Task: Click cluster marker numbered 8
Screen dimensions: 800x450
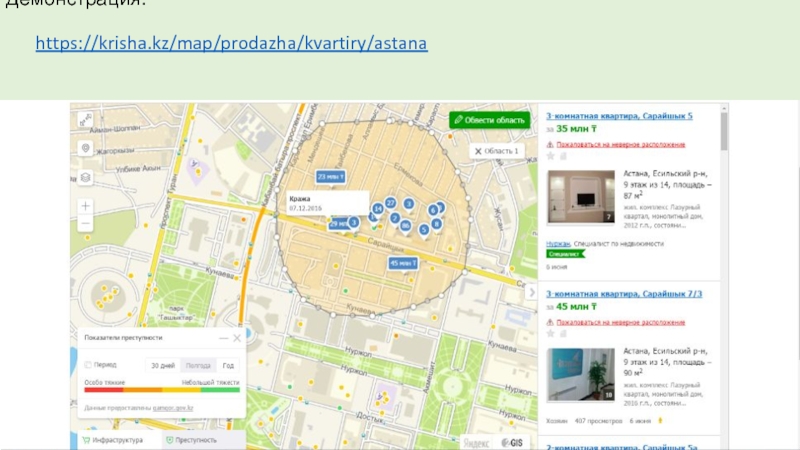Action: (x=436, y=223)
